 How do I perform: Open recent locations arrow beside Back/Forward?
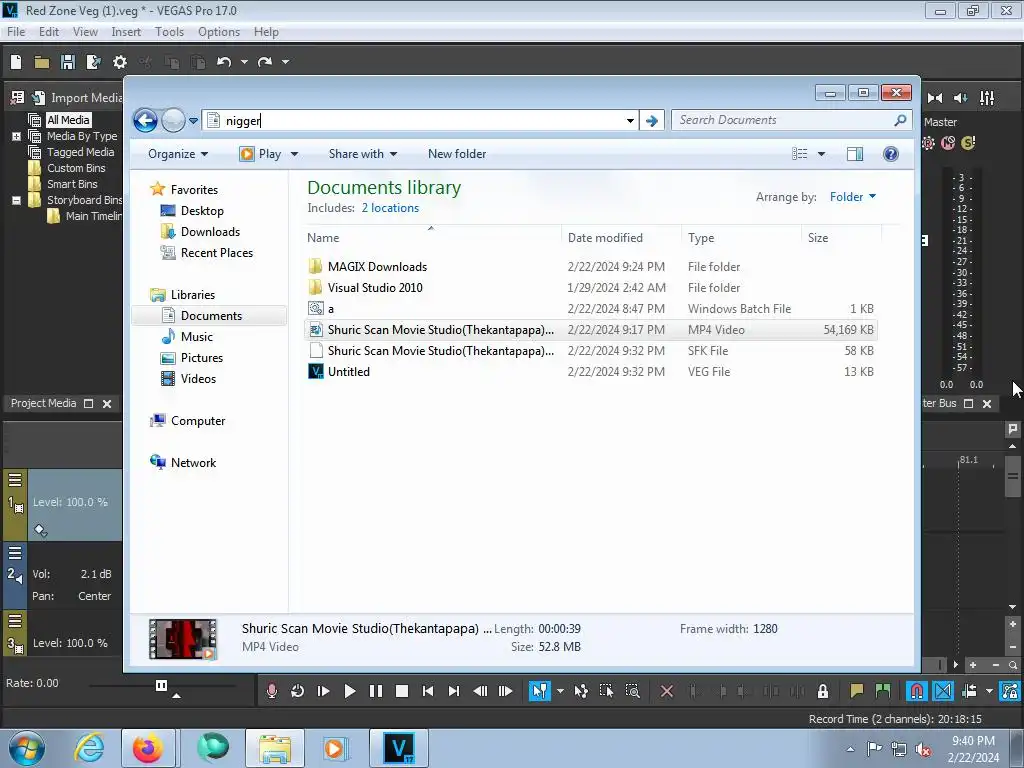click(193, 121)
